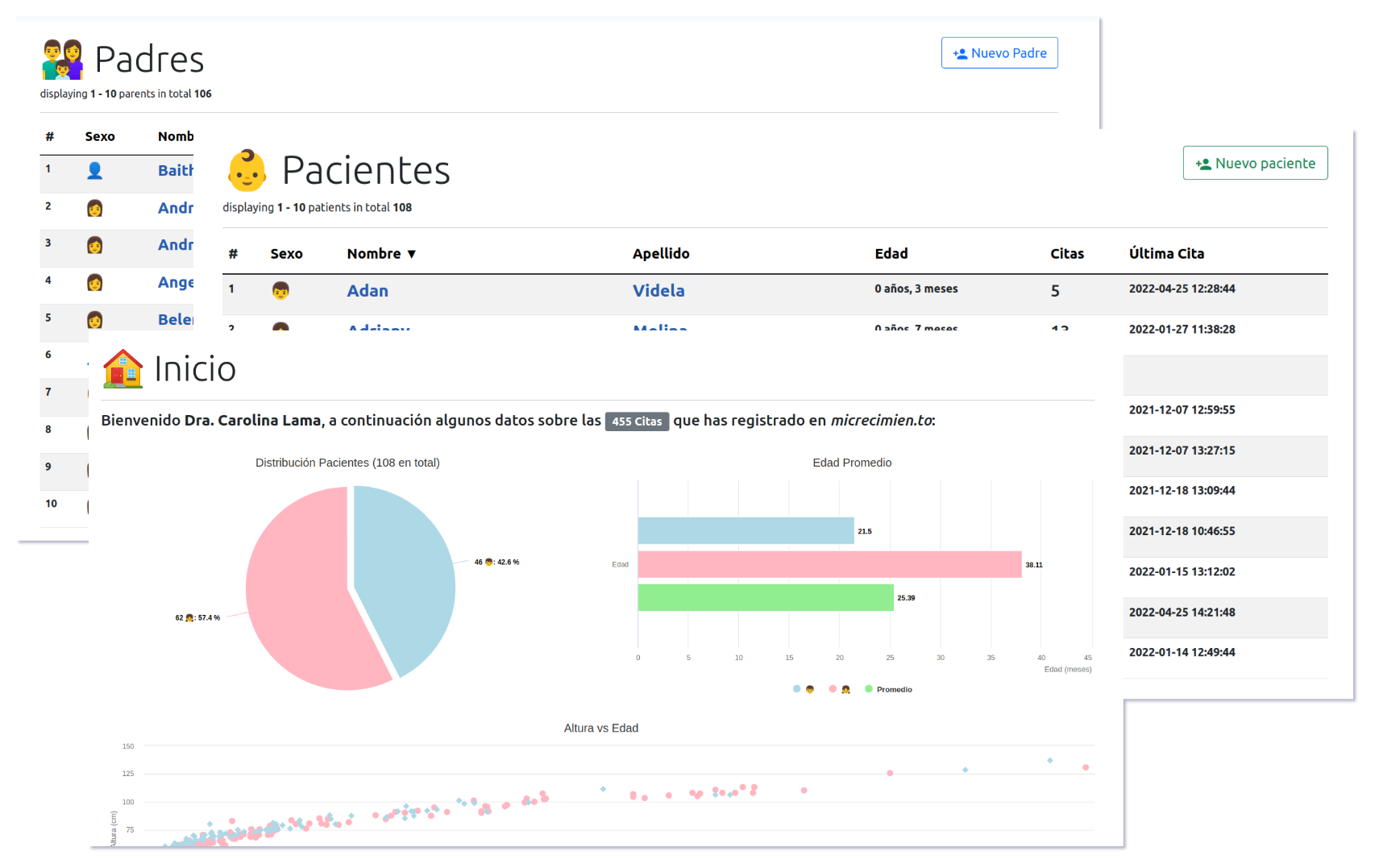1375x868 pixels.
Task: Click the baby emoji icon beside Pacientes title
Action: point(247,170)
